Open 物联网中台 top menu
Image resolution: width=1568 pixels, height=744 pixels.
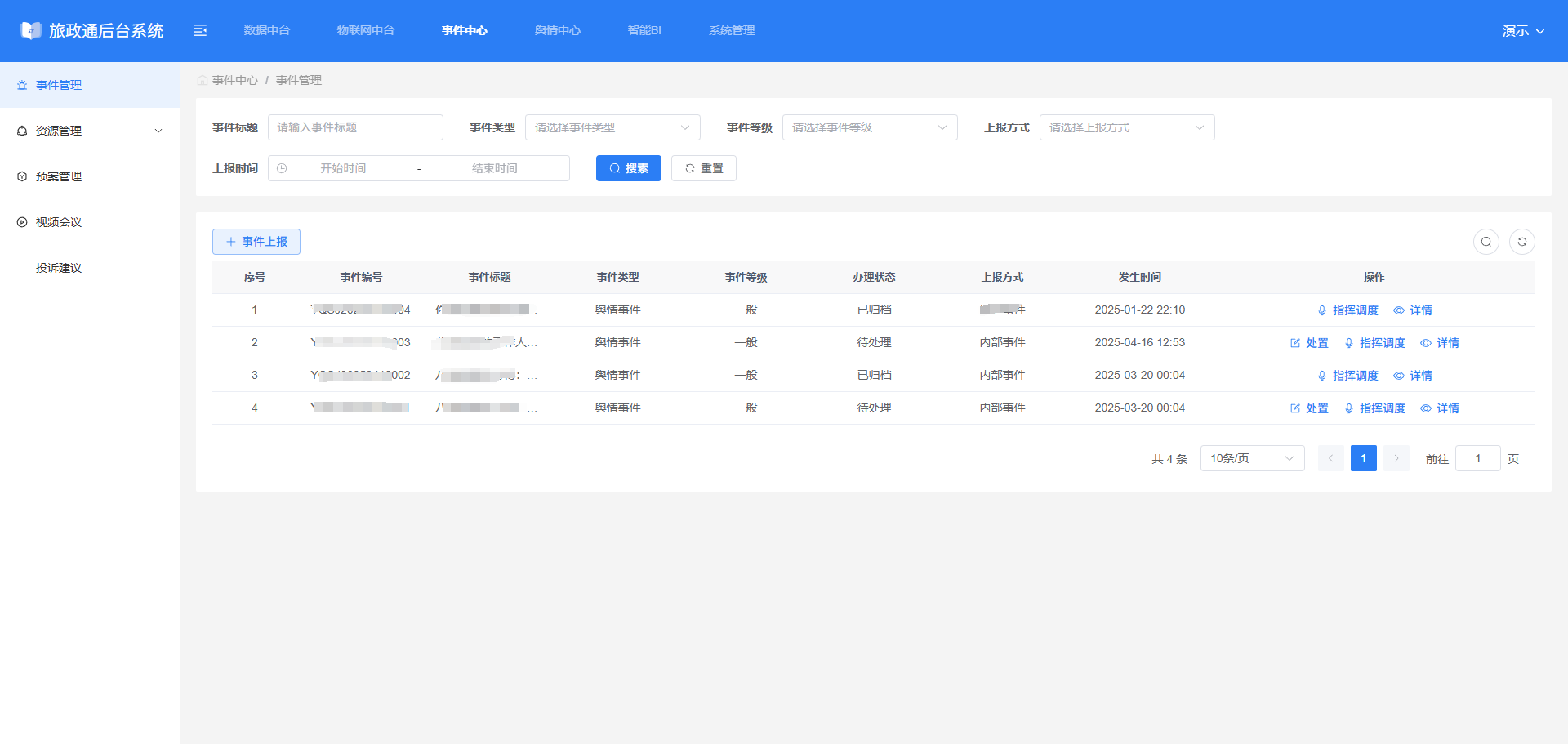(366, 30)
